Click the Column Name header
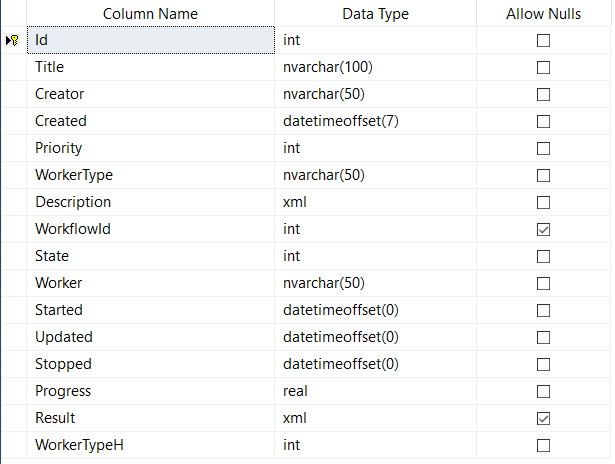Viewport: 615px width, 464px height. 150,14
